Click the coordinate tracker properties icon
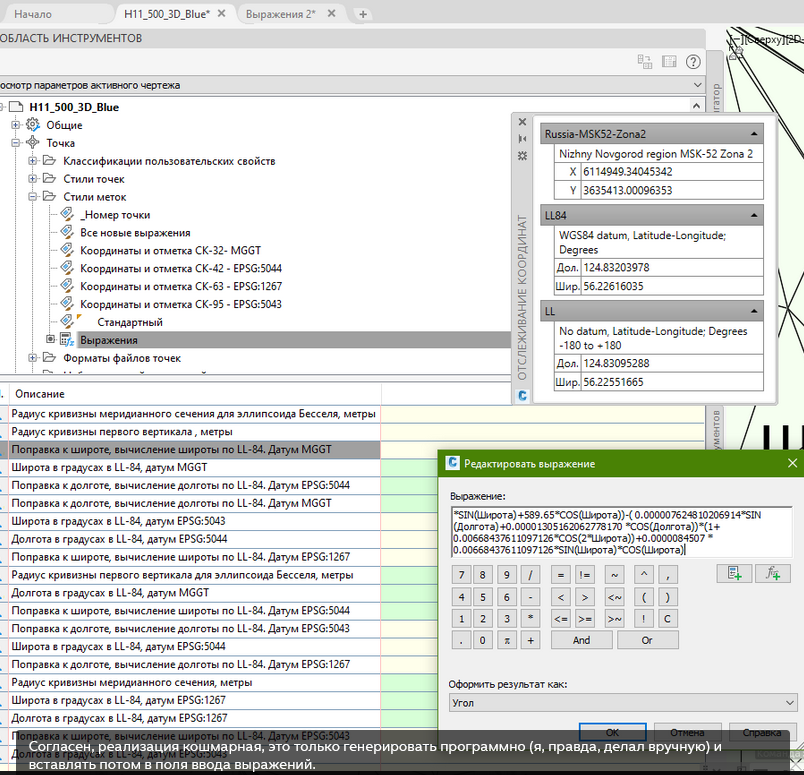The height and width of the screenshot is (775, 804). point(522,157)
